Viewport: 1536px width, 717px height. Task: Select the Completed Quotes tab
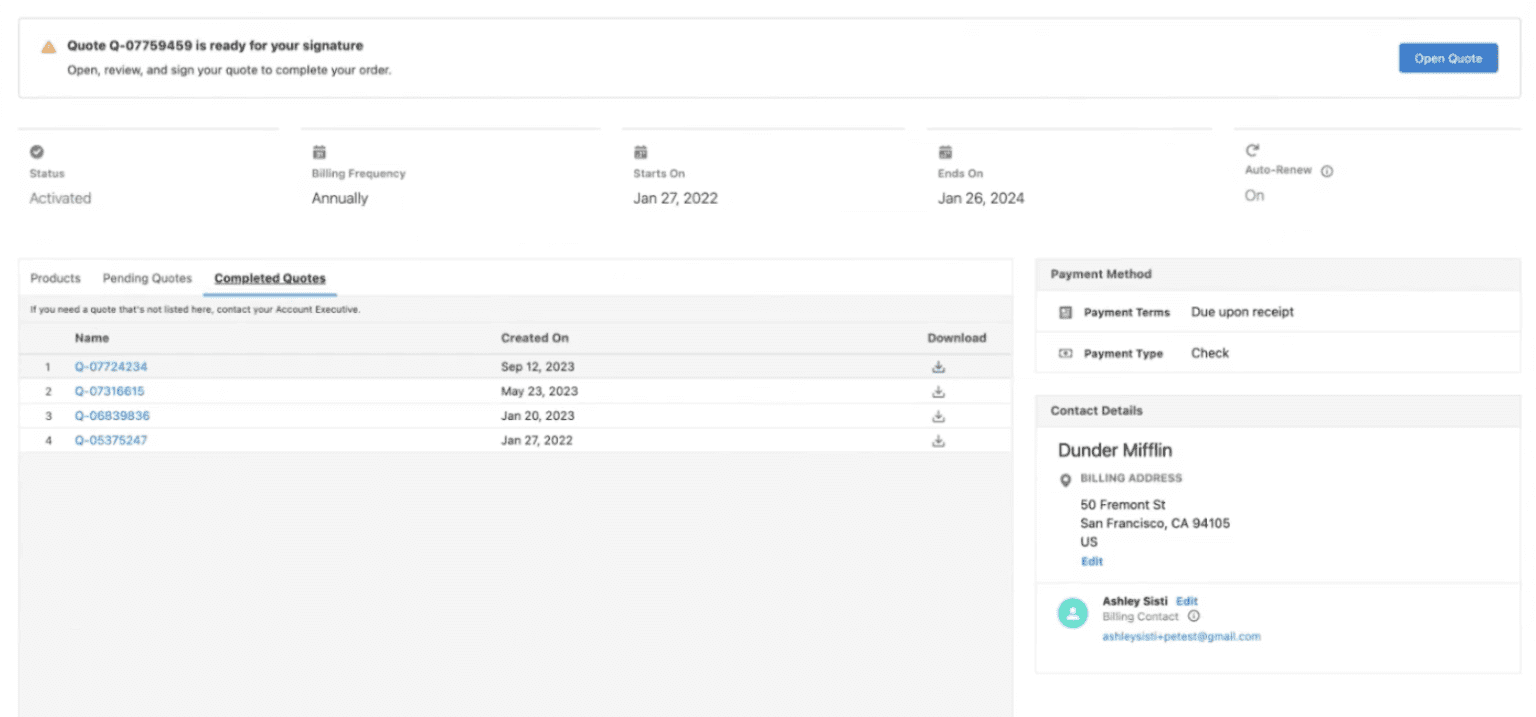(270, 278)
